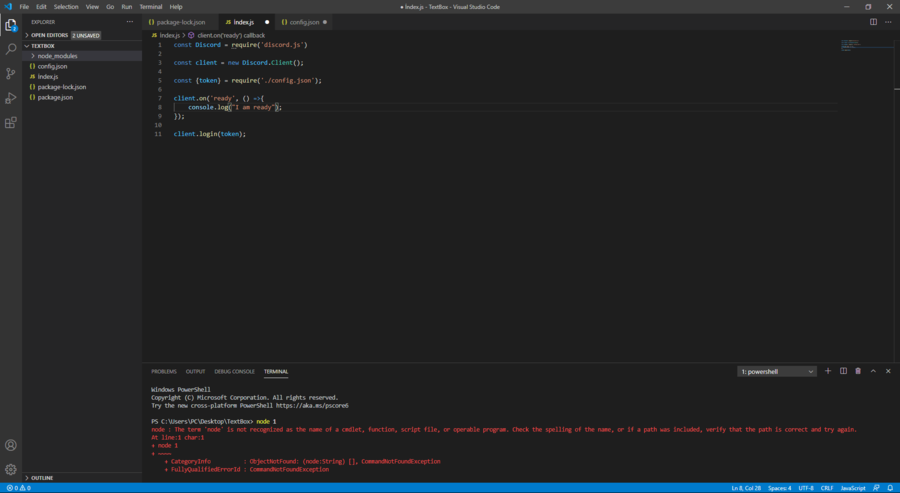Viewport: 900px width, 493px height.
Task: Open the Run and Debug view
Action: pyautogui.click(x=11, y=98)
